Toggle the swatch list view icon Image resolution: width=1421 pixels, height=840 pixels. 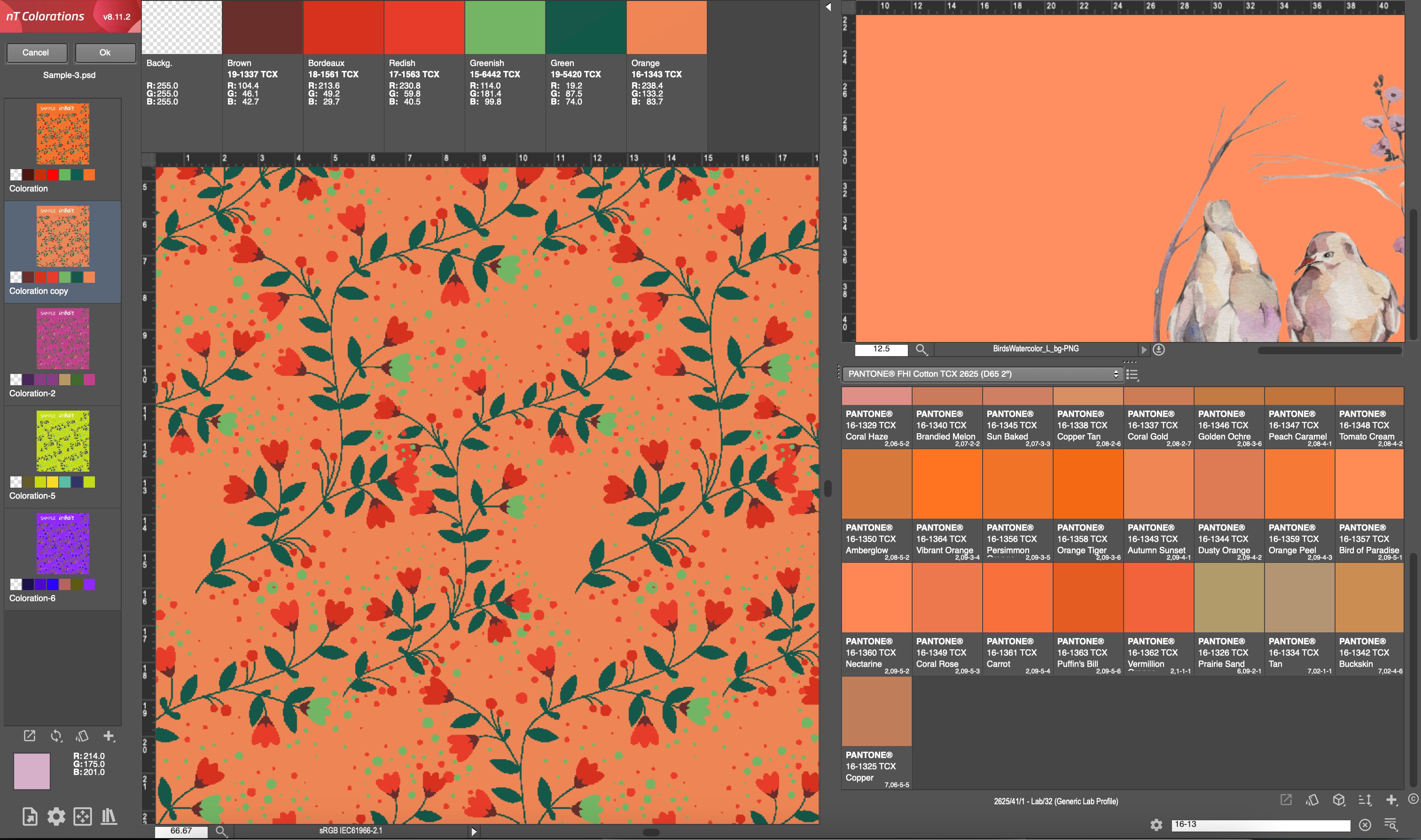pyautogui.click(x=1132, y=374)
